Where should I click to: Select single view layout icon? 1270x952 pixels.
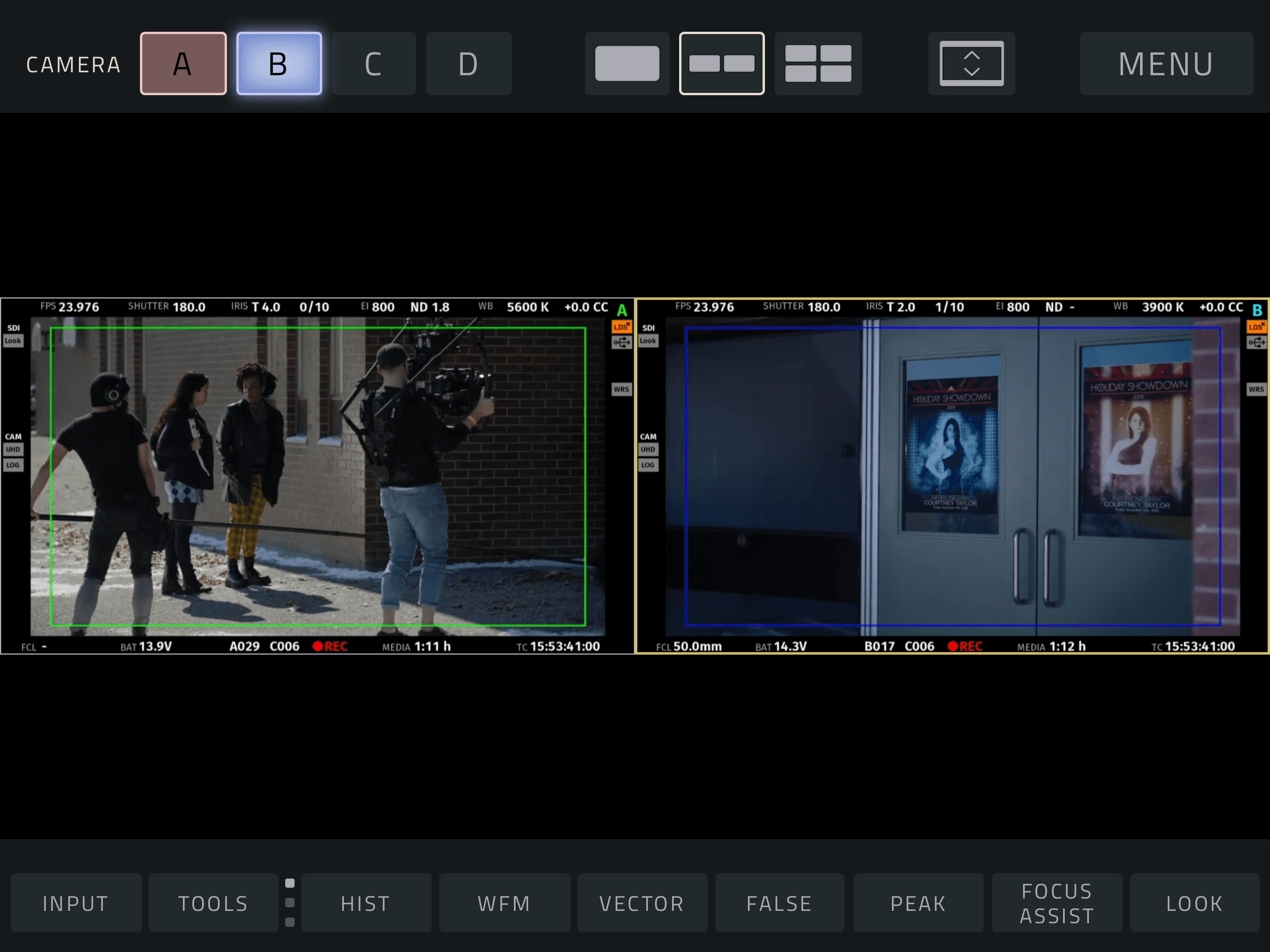point(627,63)
